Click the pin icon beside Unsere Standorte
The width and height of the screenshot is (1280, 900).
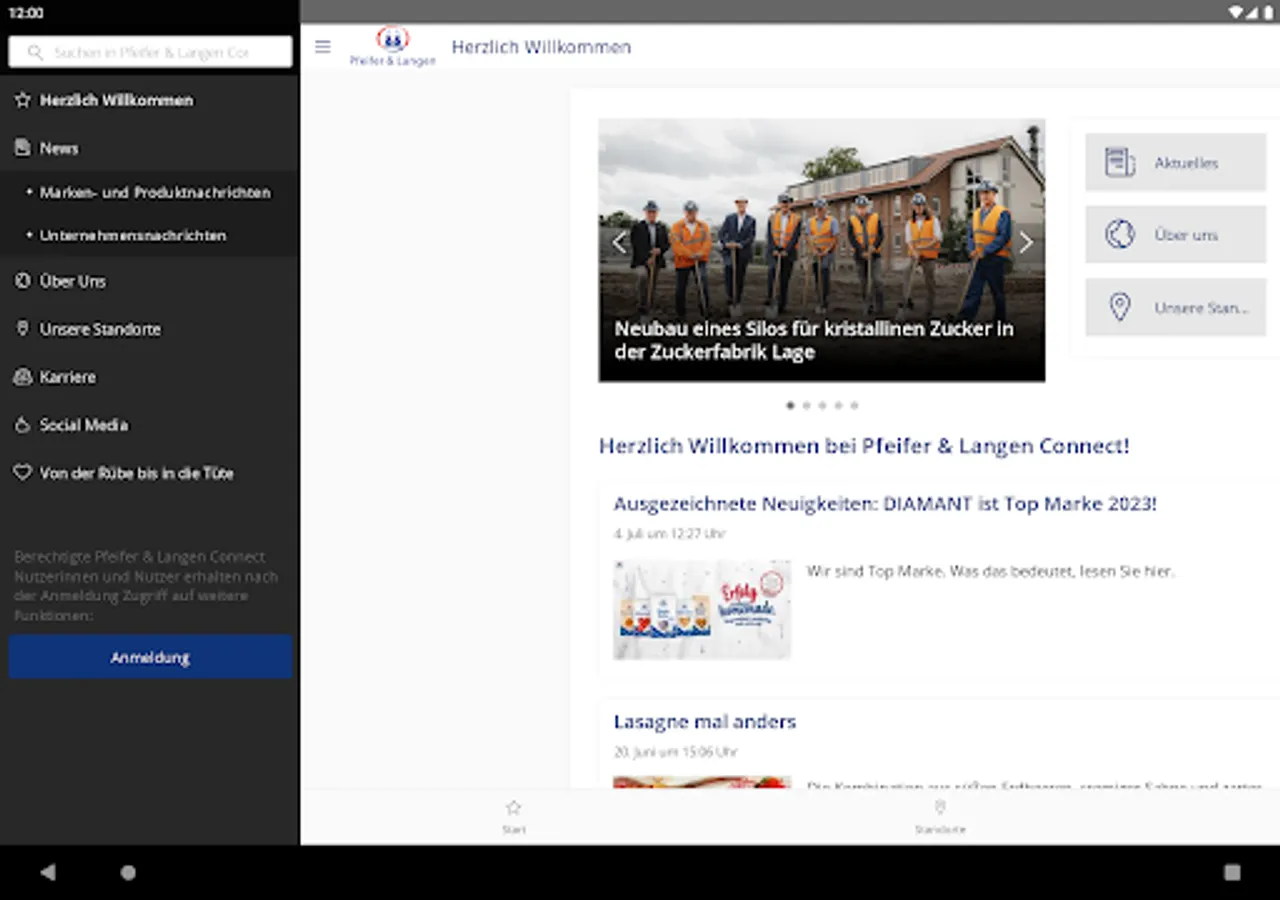pyautogui.click(x=22, y=329)
